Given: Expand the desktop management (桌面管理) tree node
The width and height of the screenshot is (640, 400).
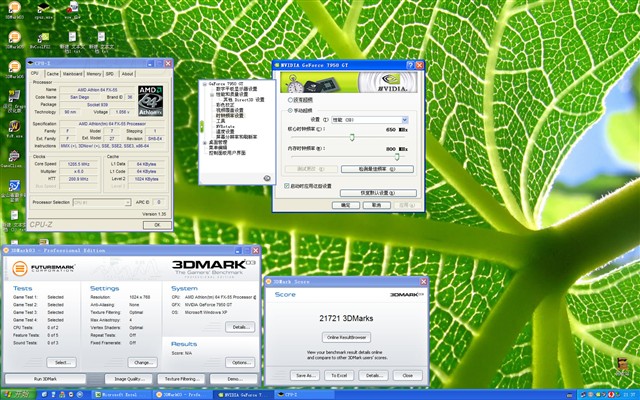Looking at the screenshot, I should pos(205,142).
